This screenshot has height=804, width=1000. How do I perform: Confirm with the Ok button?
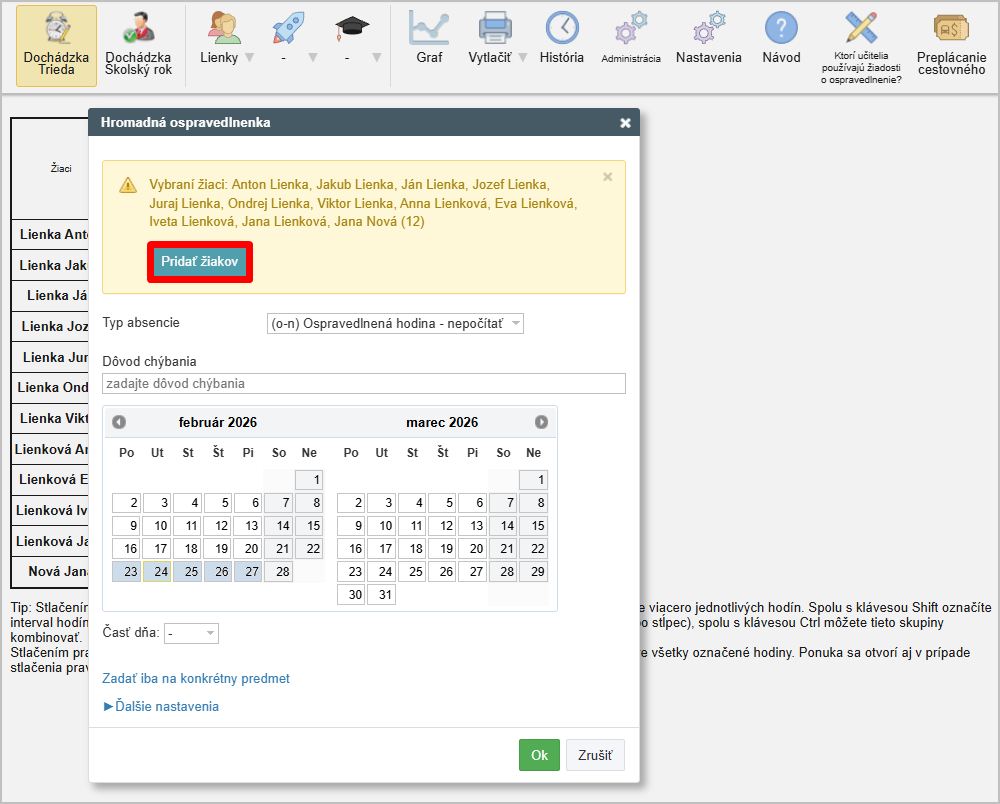click(539, 755)
